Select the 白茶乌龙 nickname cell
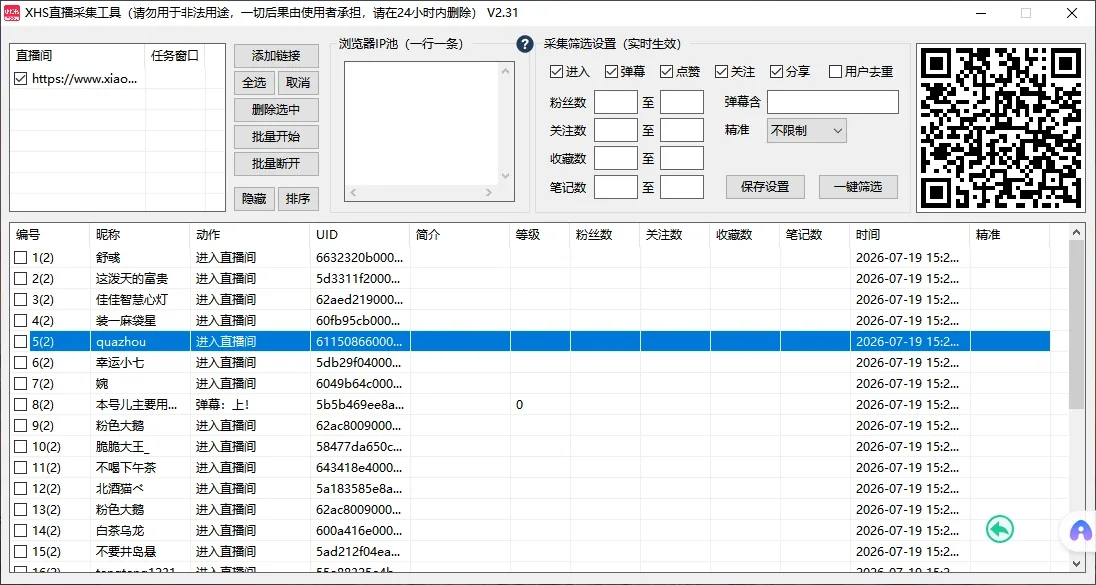The width and height of the screenshot is (1096, 585). point(140,530)
